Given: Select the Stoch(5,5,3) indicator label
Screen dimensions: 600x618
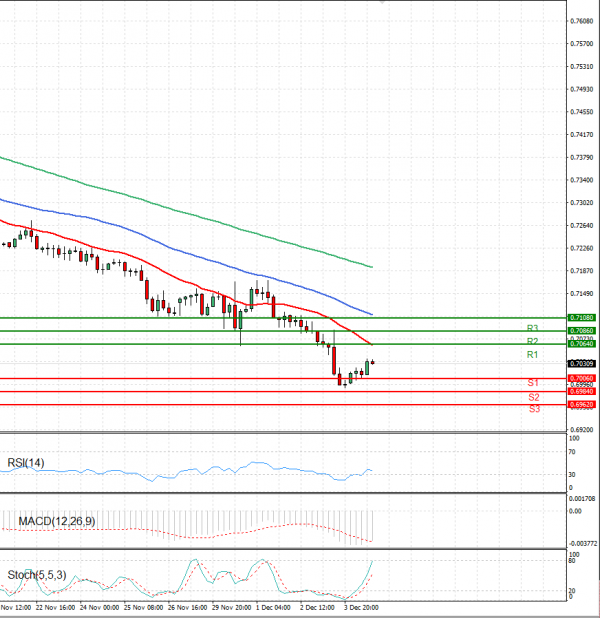Looking at the screenshot, I should [36, 574].
